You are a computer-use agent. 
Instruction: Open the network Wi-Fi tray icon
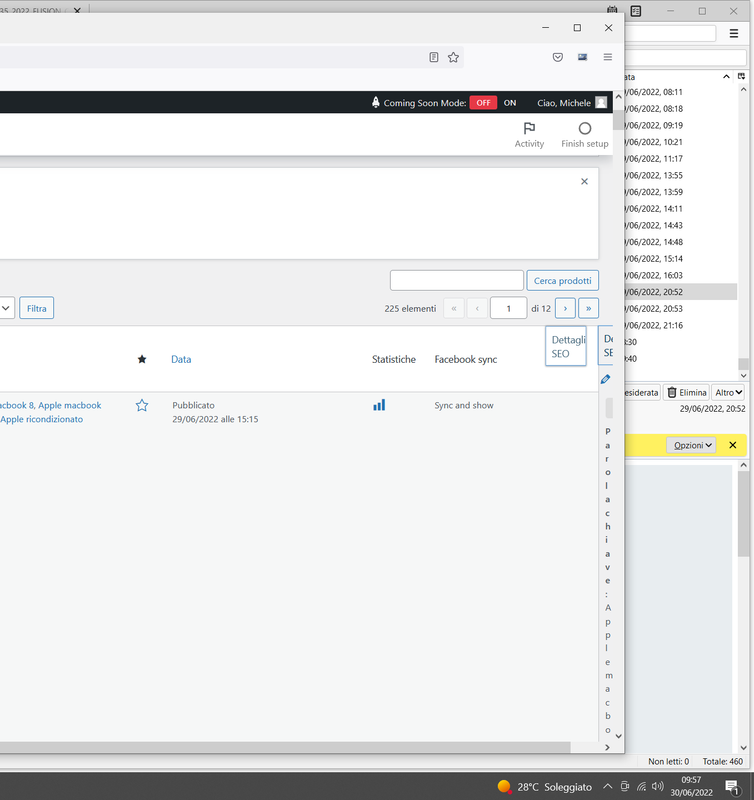[x=642, y=786]
